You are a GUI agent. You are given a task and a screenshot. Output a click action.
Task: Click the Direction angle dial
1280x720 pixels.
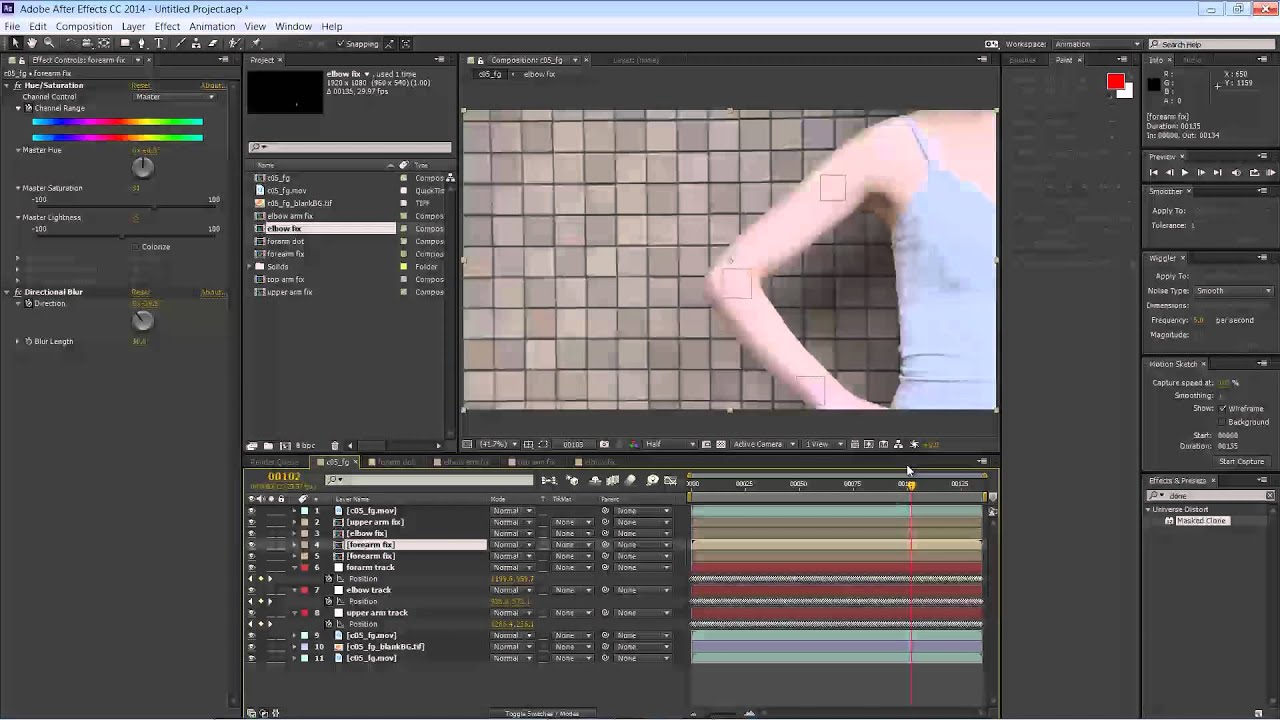[x=143, y=320]
